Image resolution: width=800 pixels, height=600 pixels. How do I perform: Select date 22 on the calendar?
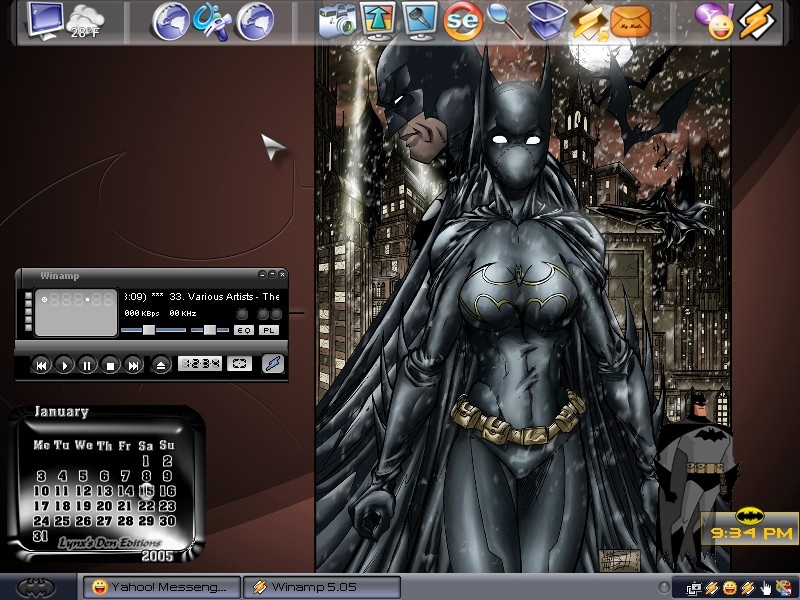[x=146, y=506]
